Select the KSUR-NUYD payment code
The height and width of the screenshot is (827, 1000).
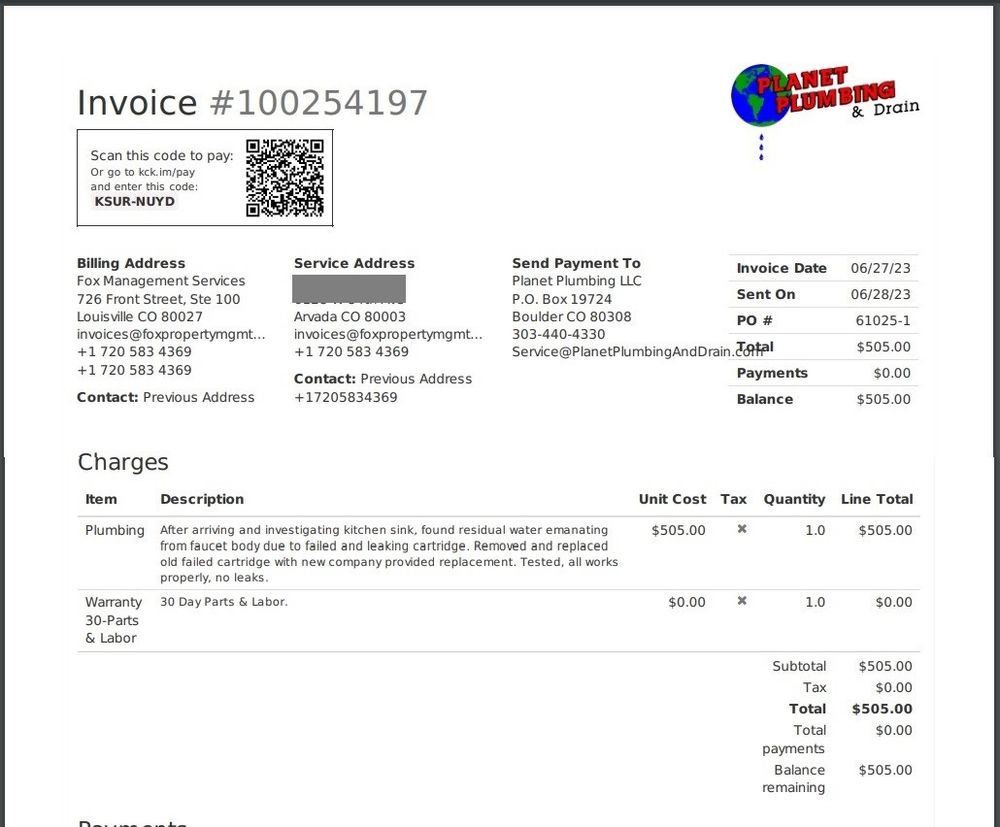pos(135,201)
